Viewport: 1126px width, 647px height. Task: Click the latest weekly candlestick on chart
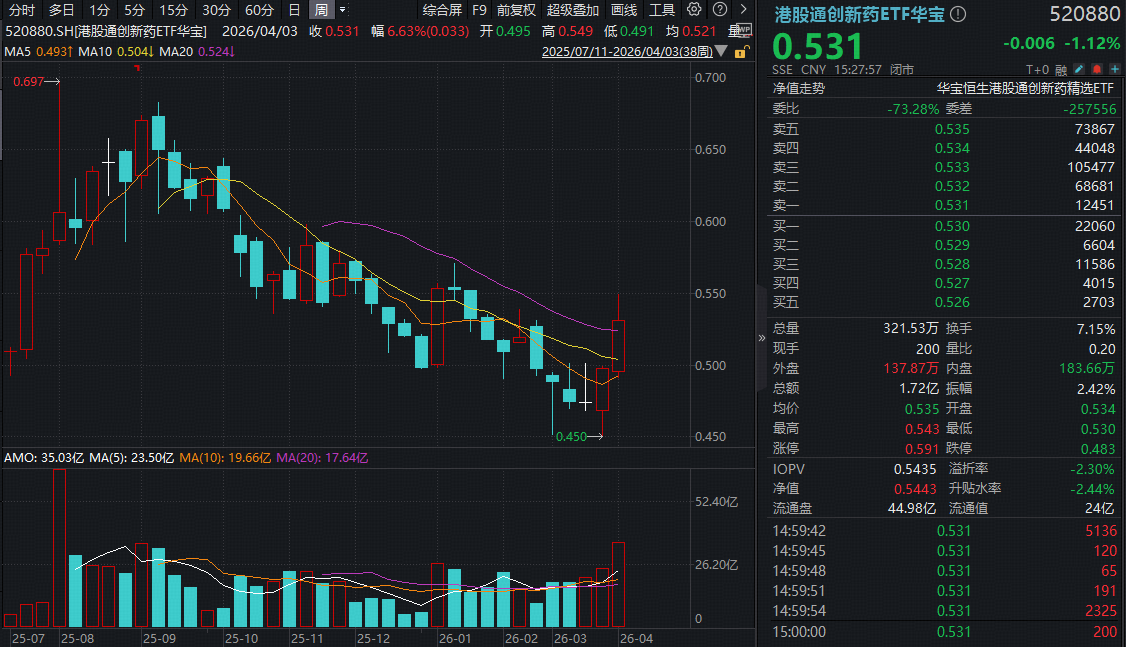[619, 346]
